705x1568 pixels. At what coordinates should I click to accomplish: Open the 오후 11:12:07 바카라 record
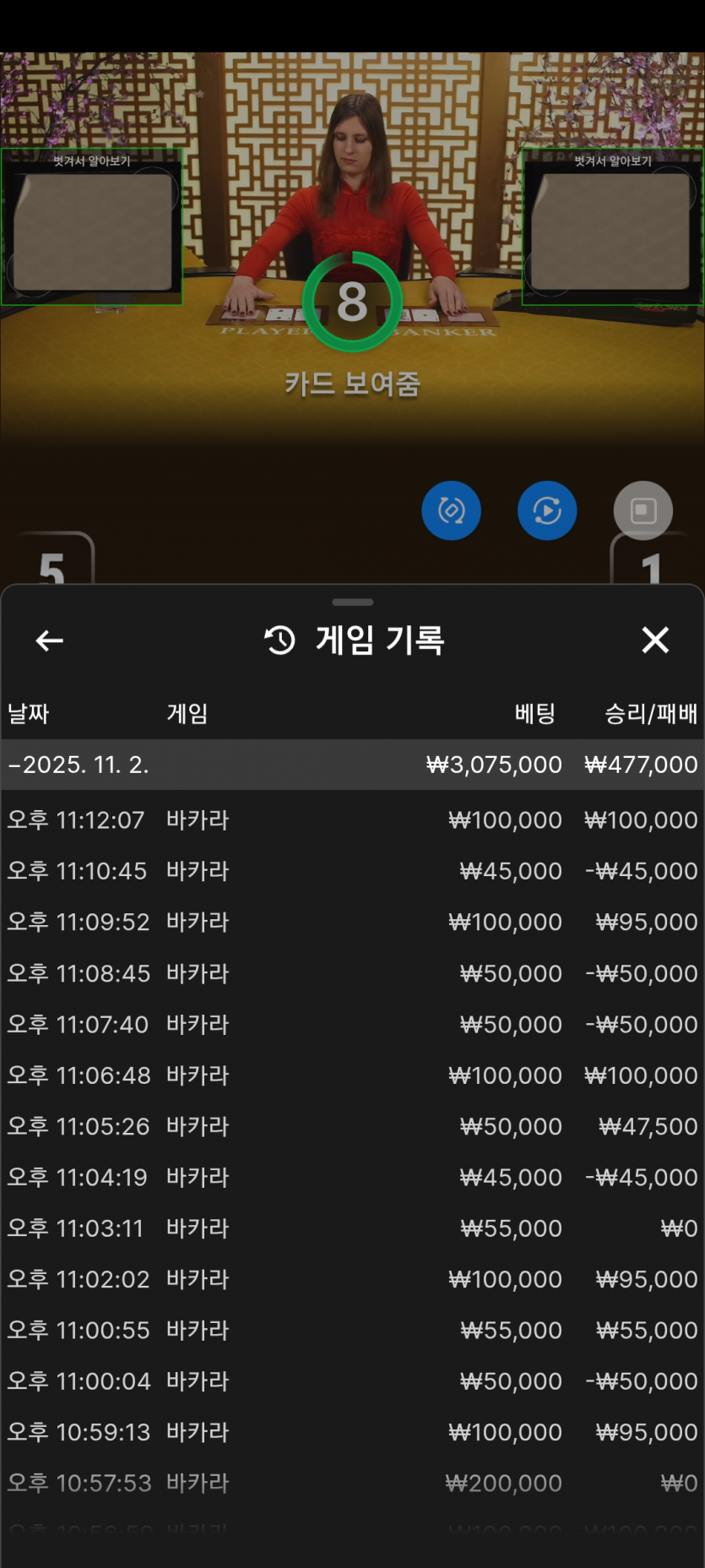click(x=352, y=820)
